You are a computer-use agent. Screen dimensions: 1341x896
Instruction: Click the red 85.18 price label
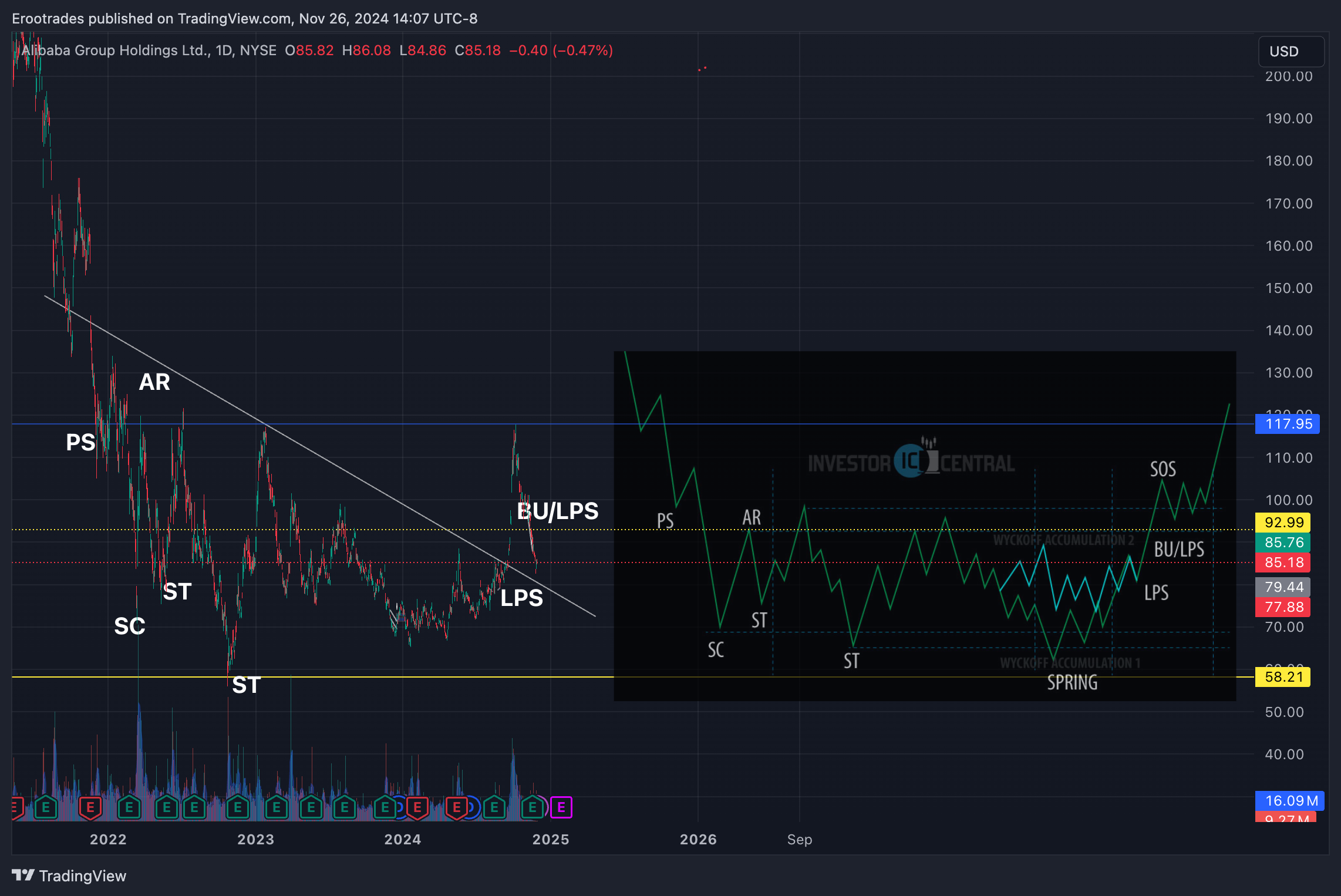(1283, 562)
